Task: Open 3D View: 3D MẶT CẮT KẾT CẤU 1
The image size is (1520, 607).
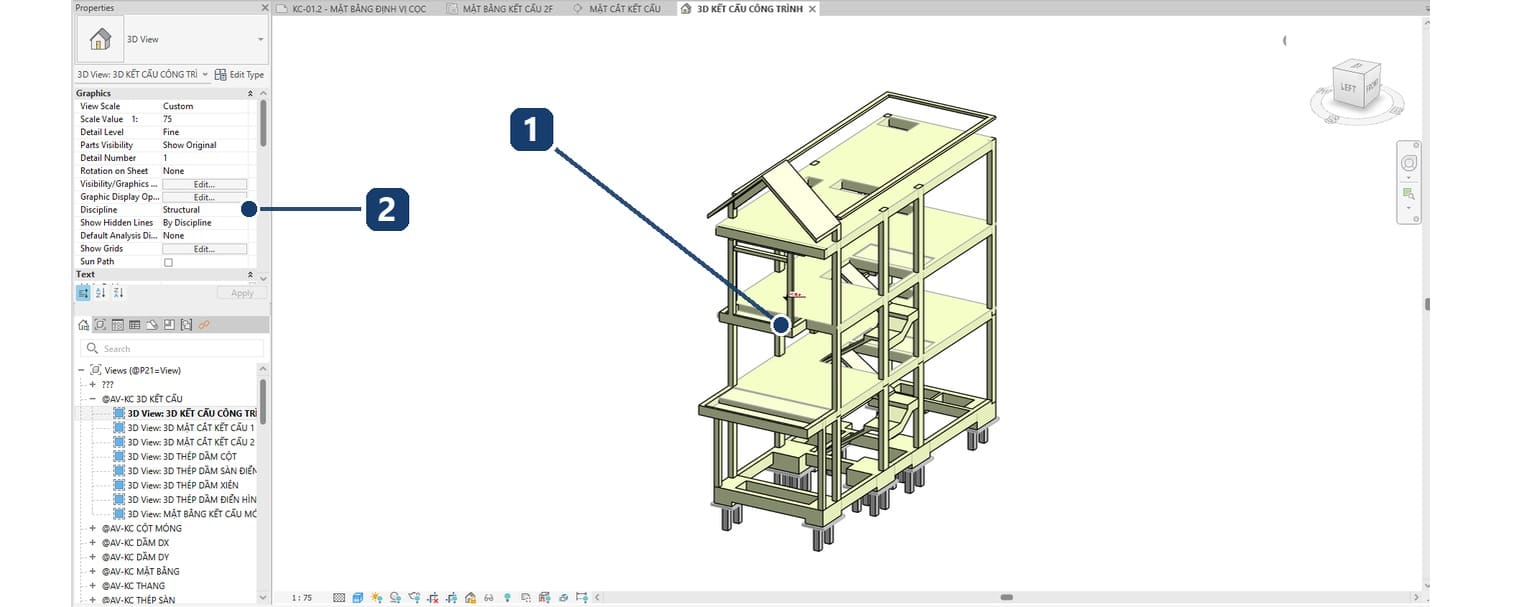Action: (190, 427)
